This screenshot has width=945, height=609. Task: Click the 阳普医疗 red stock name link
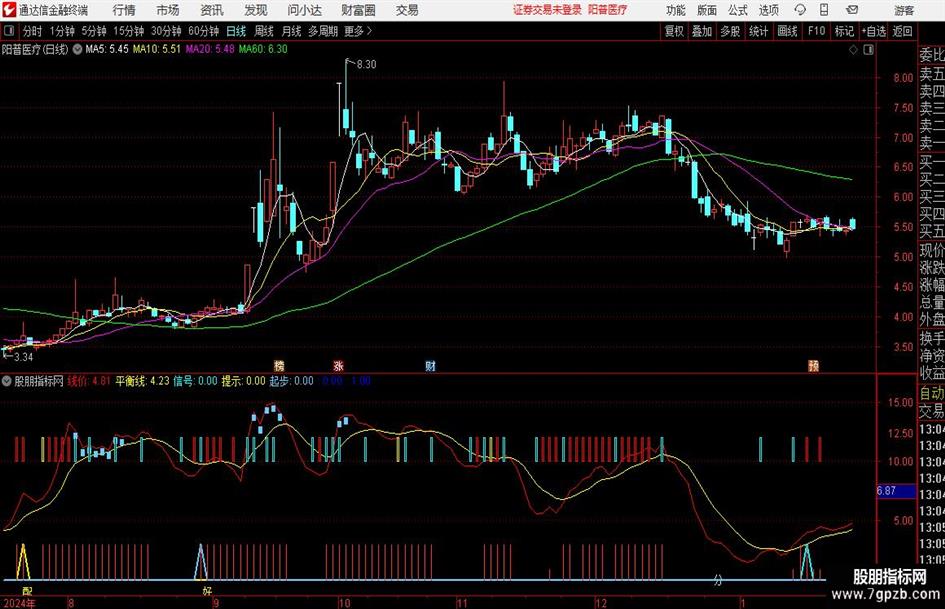click(608, 10)
